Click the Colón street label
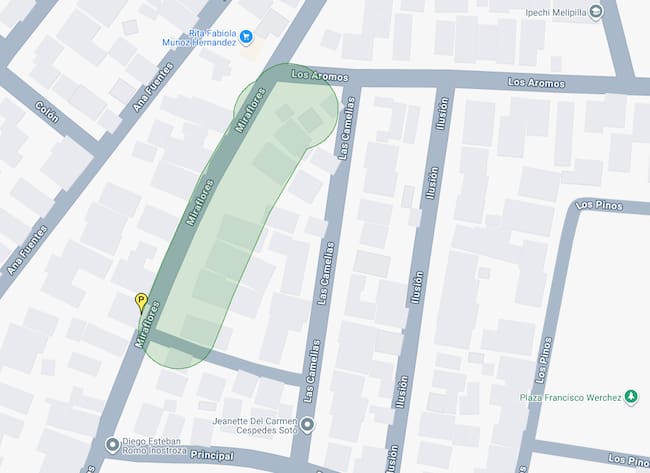Viewport: 650px width, 473px height. (47, 112)
